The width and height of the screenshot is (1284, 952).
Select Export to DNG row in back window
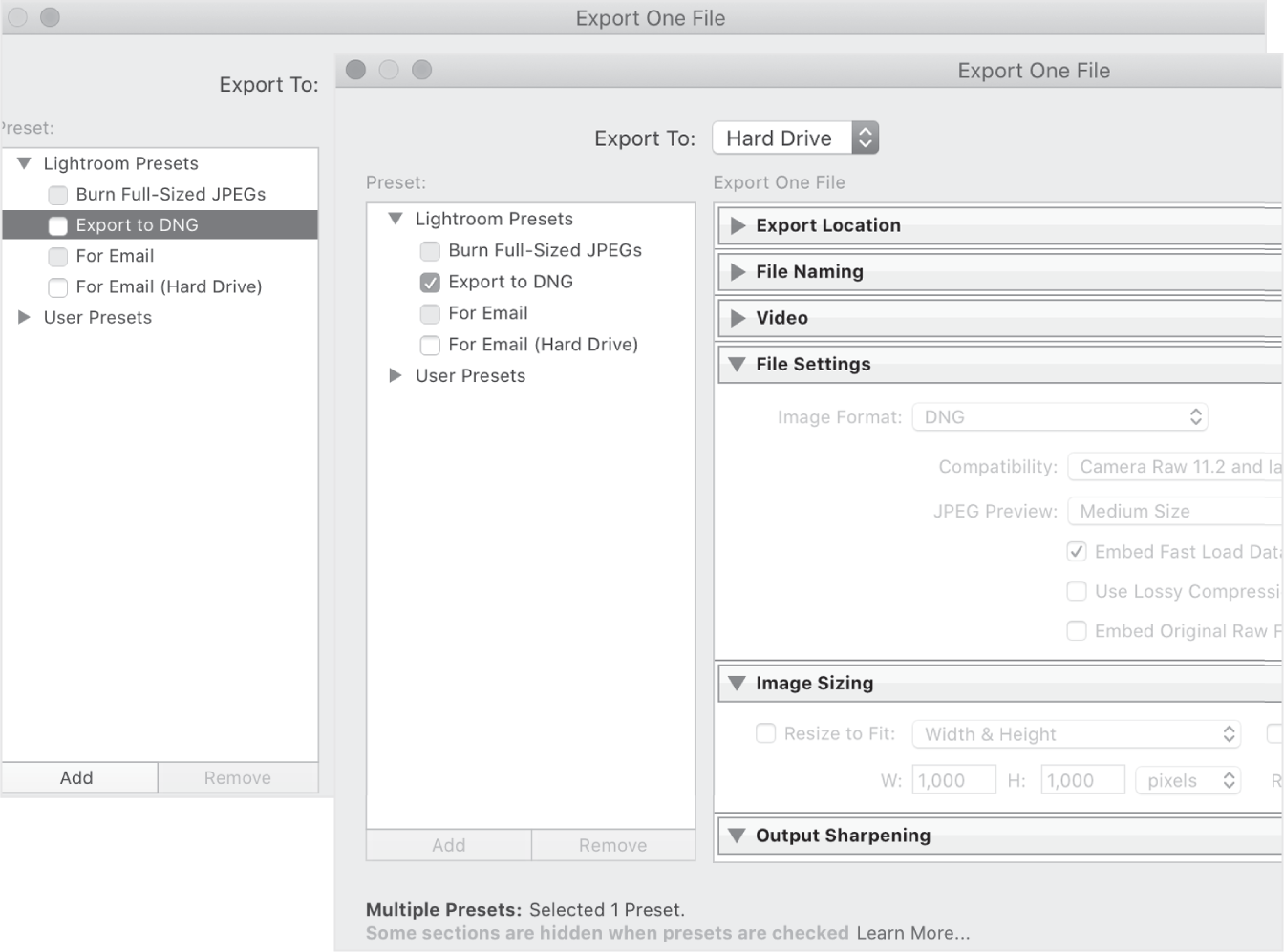coord(160,225)
